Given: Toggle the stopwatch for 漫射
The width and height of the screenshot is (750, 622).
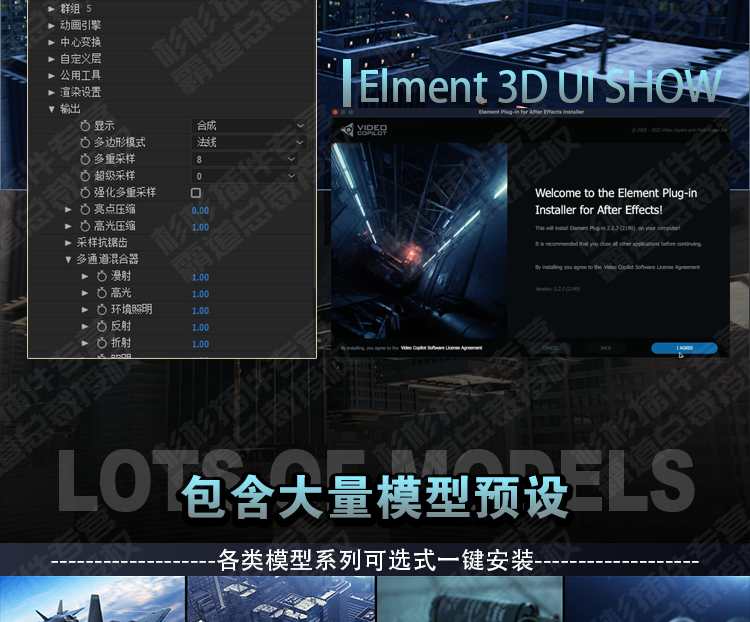Looking at the screenshot, I should [x=102, y=277].
